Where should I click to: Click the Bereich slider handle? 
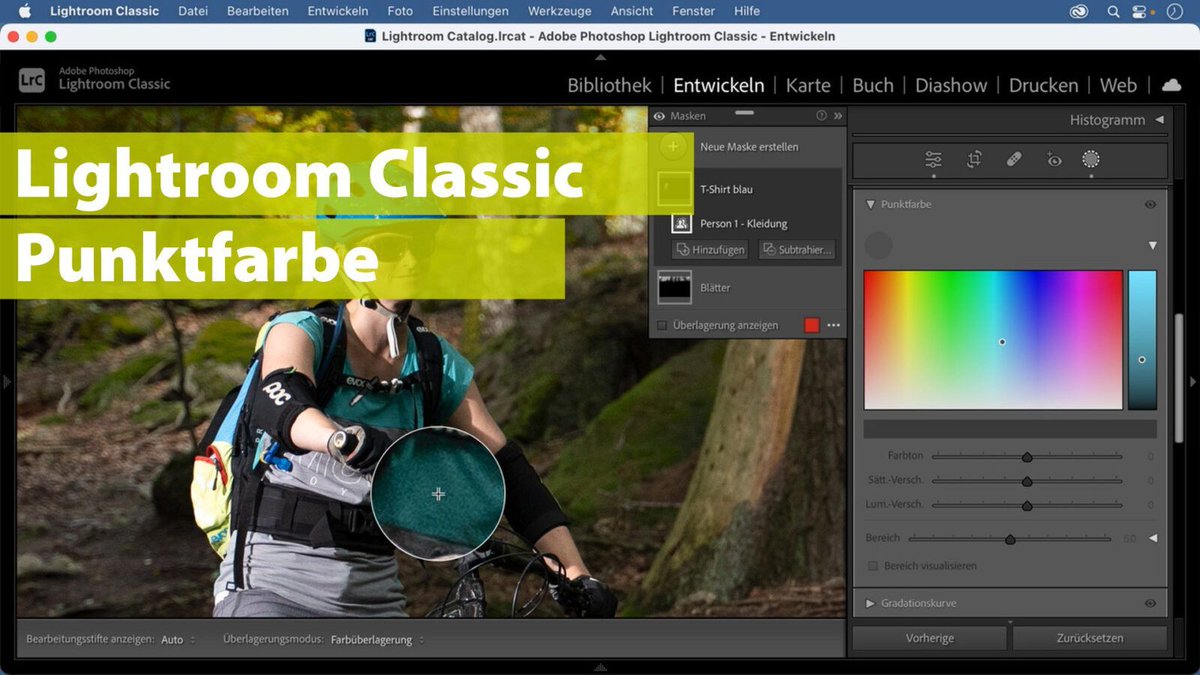(x=1010, y=539)
